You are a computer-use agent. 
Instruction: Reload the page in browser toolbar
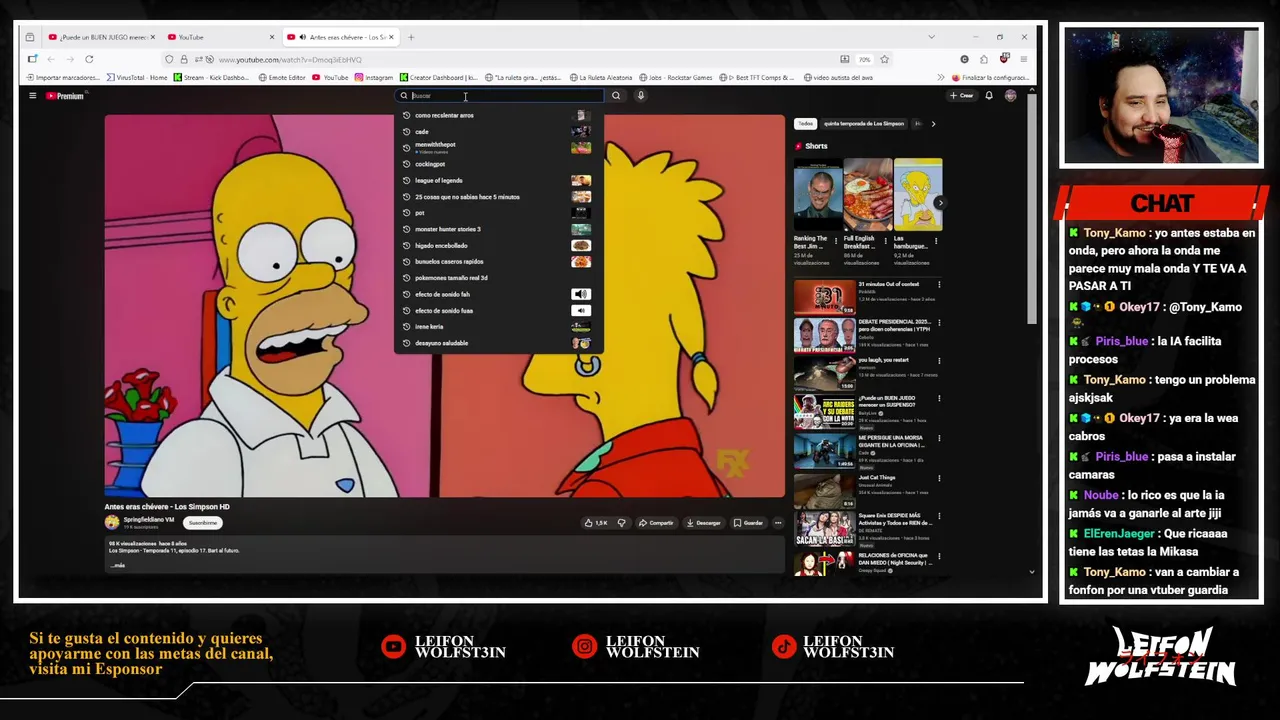point(89,59)
